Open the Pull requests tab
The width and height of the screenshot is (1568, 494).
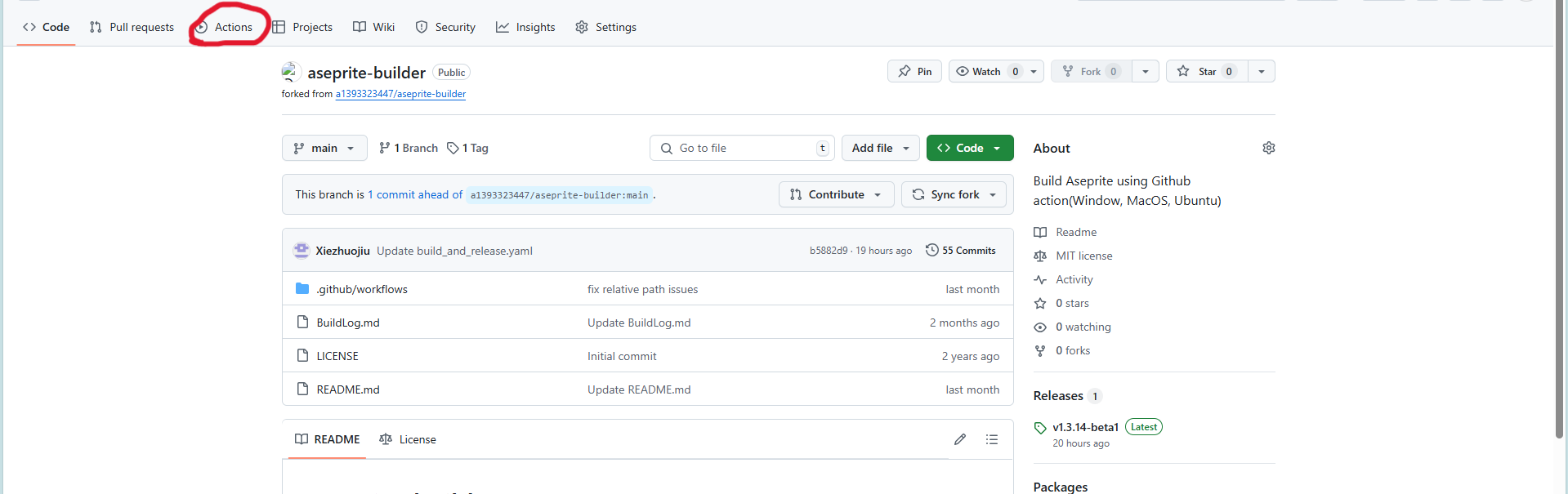[132, 27]
